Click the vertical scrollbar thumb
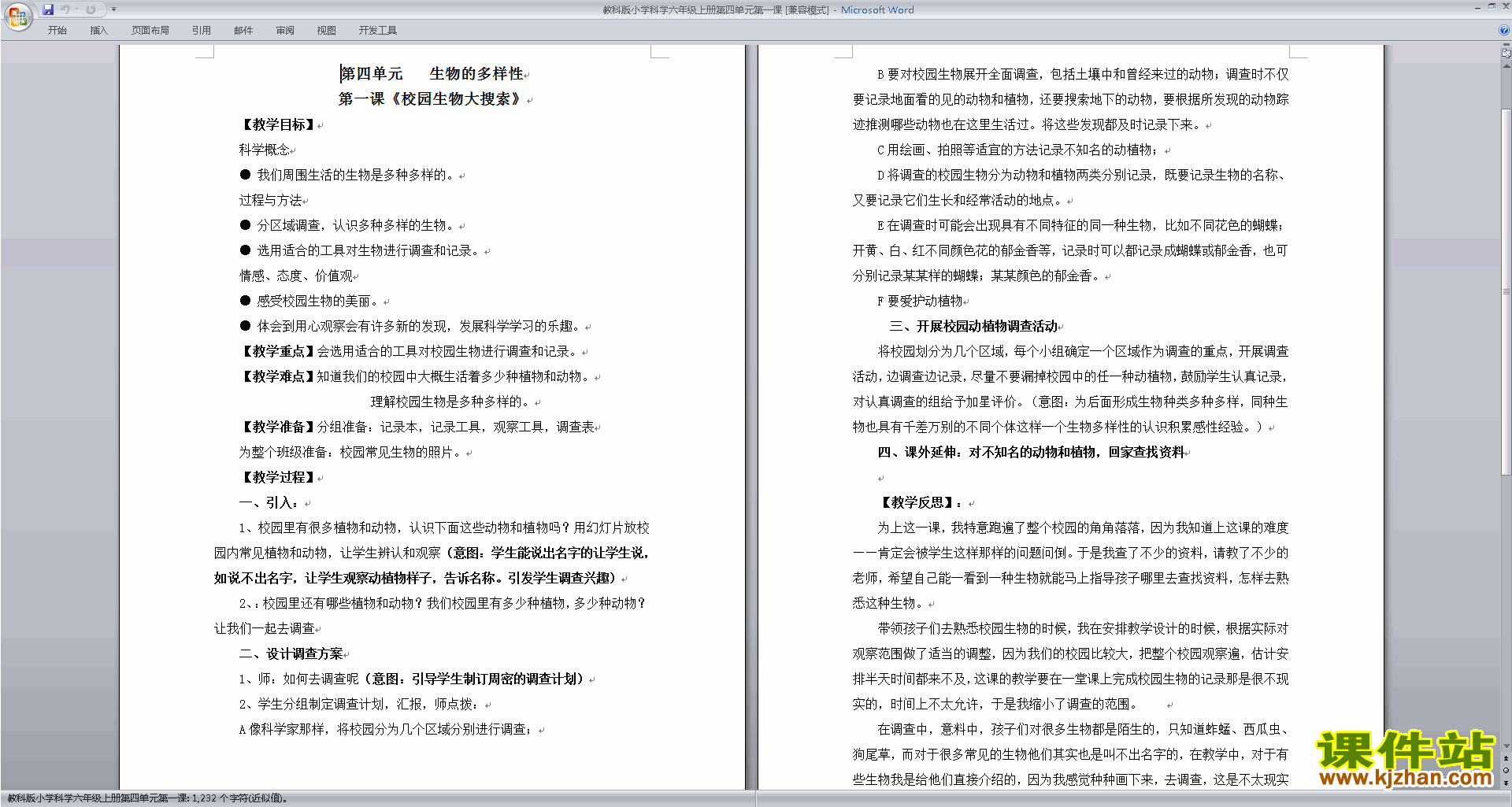1512x807 pixels. 1506,291
